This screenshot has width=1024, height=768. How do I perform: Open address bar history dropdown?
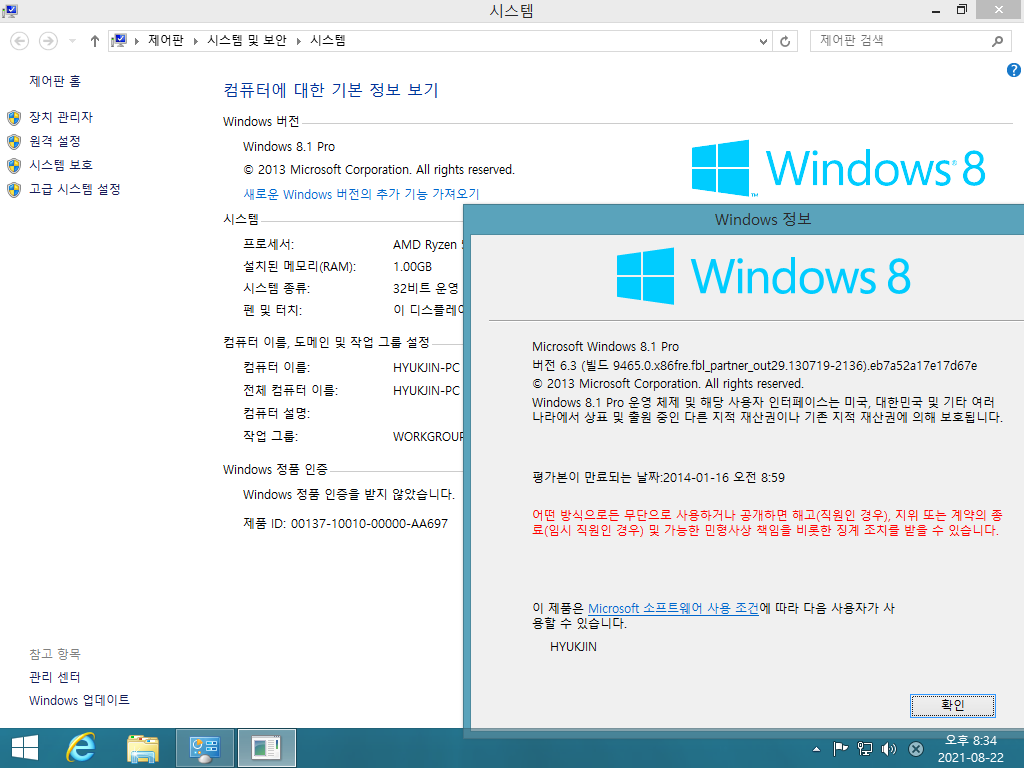coord(763,41)
